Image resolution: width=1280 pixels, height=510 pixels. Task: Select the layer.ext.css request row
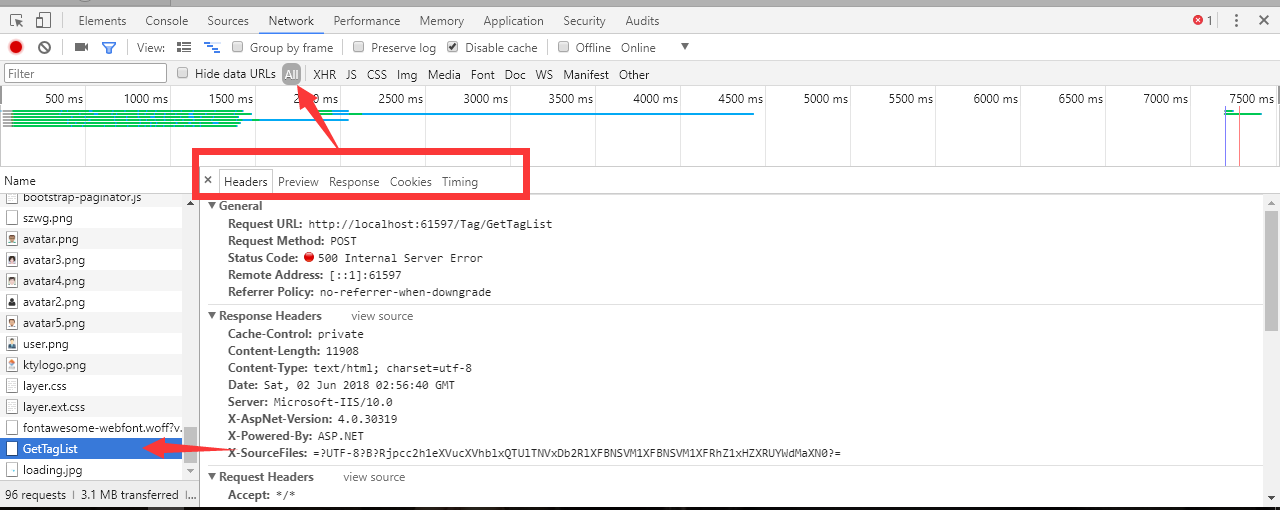pos(91,407)
